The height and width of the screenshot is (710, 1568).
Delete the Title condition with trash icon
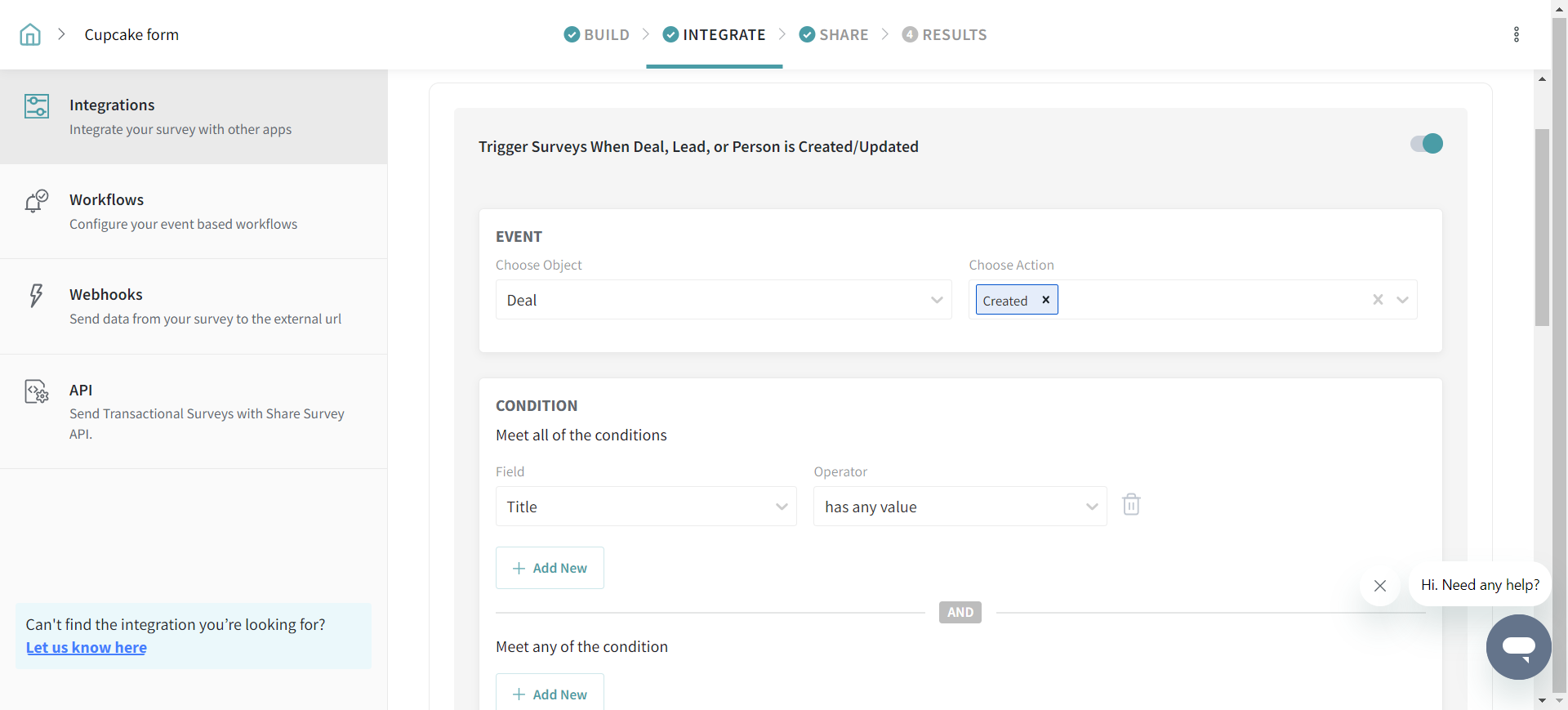(x=1131, y=505)
